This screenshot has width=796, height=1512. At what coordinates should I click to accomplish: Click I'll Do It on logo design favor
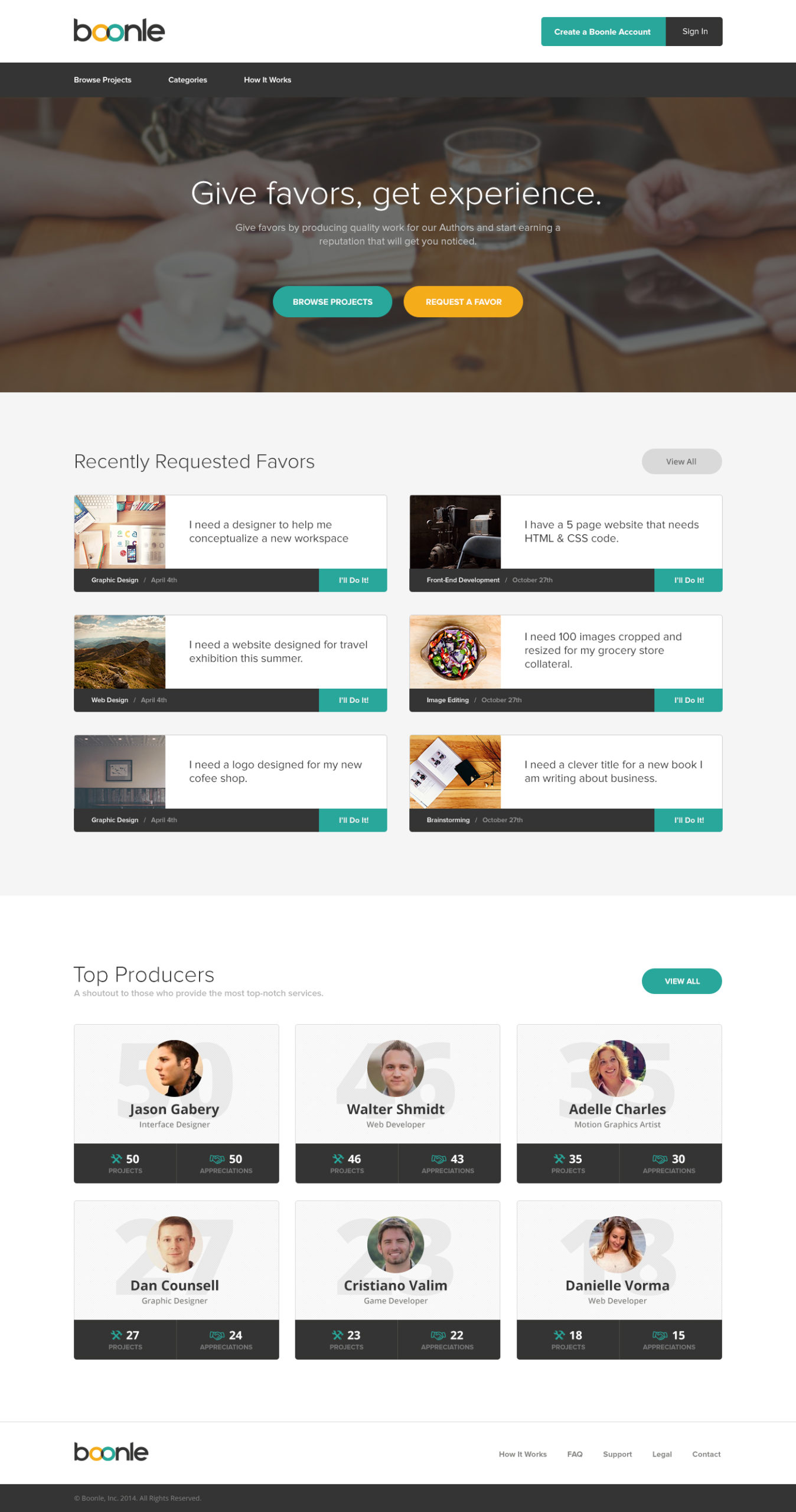coord(353,820)
